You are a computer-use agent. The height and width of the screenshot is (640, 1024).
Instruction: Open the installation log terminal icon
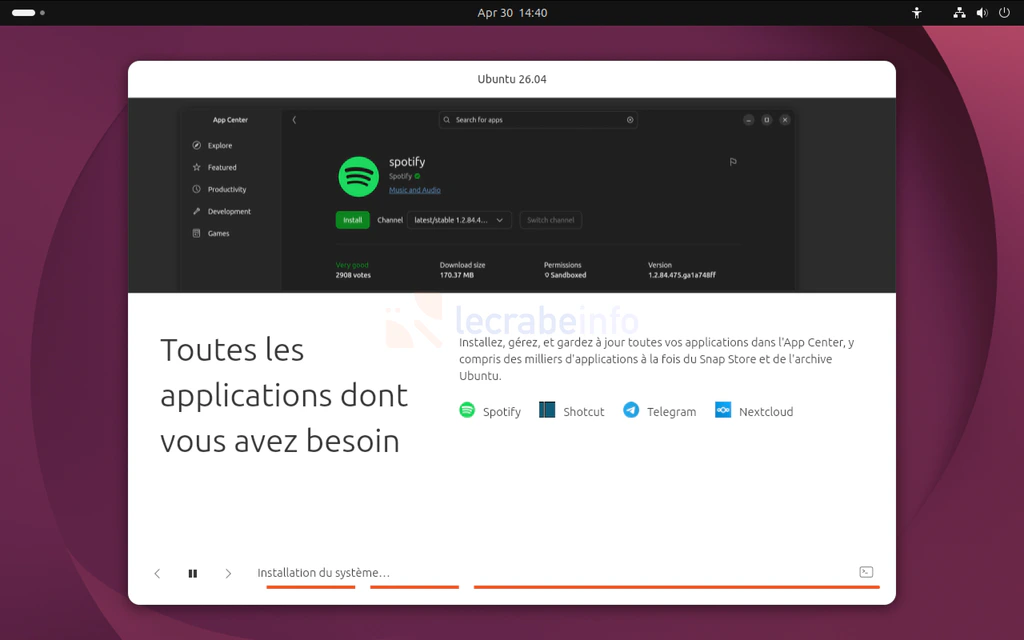(866, 572)
